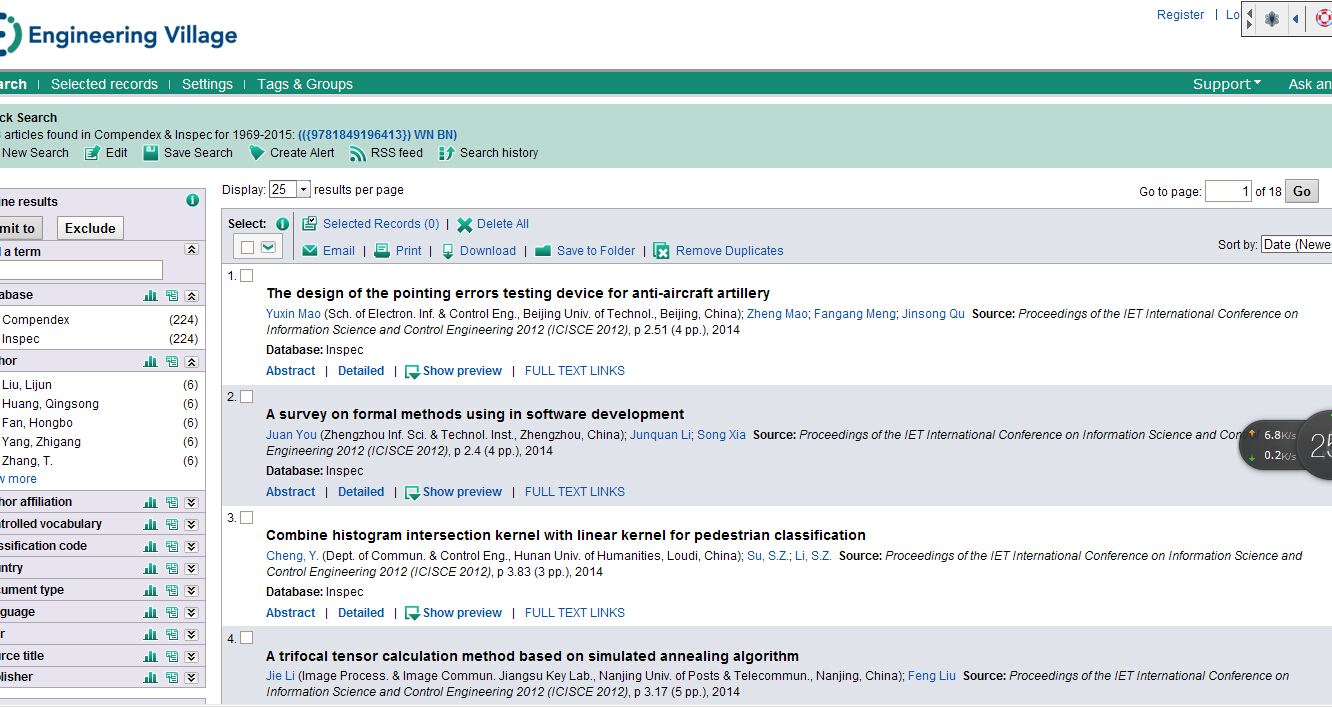
Task: Click the Exclude button
Action: (90, 228)
